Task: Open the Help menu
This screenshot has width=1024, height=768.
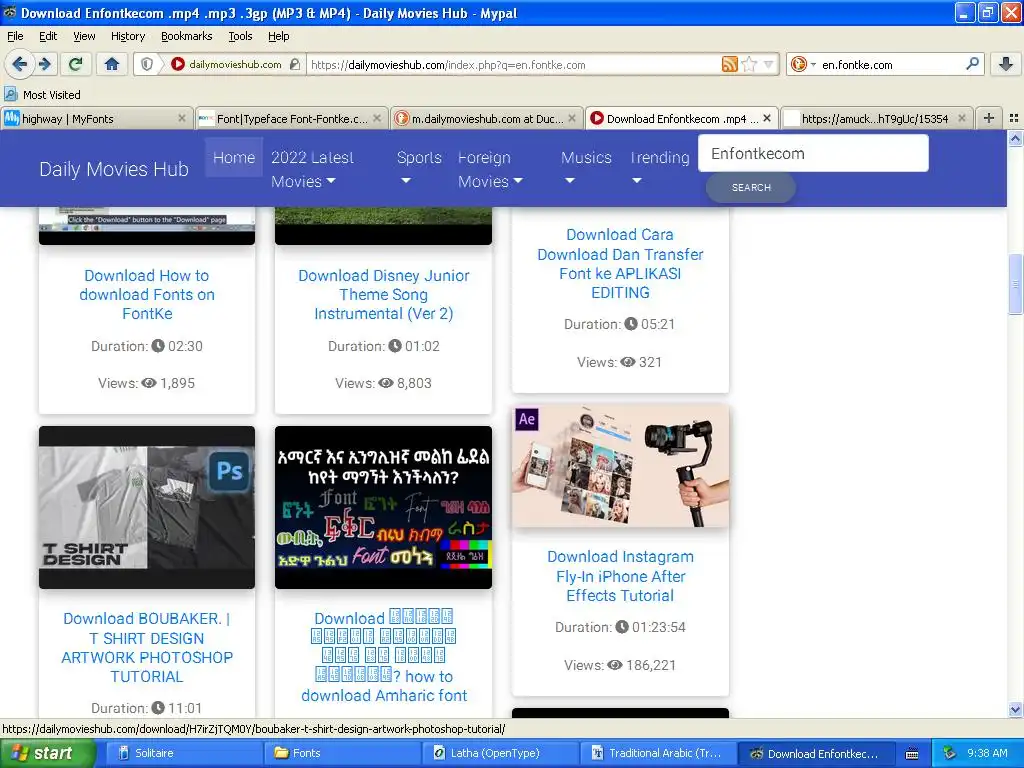Action: (278, 36)
